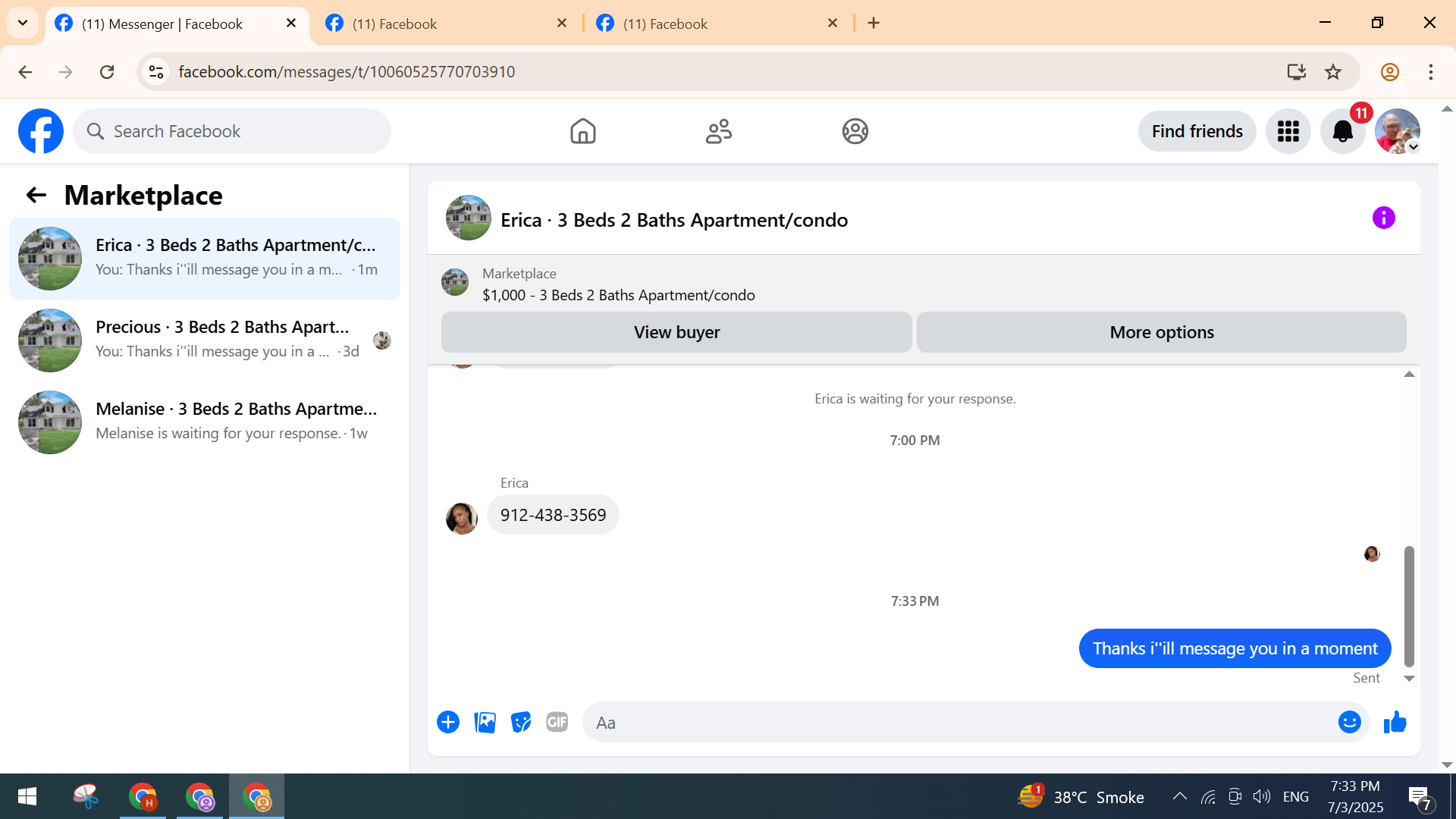Open the conversation information icon
This screenshot has height=819, width=1456.
pos(1383,218)
